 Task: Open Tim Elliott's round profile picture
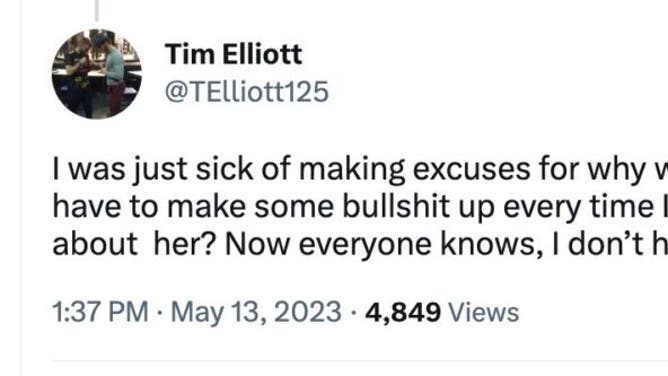[97, 74]
